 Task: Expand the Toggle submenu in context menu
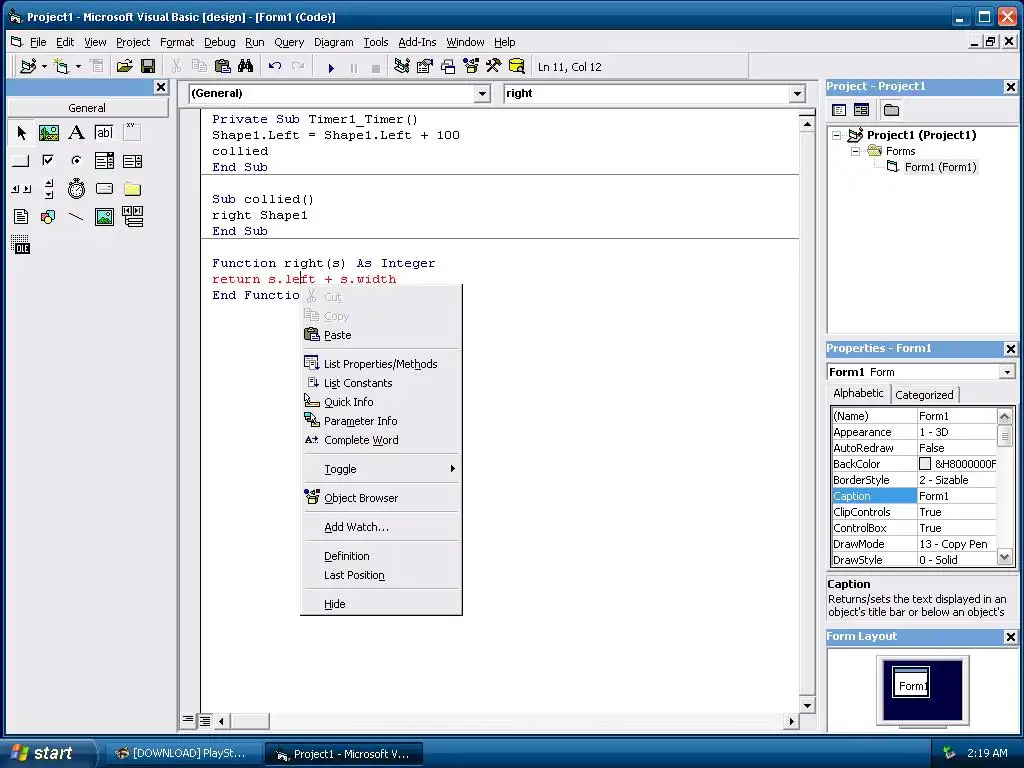coord(381,469)
